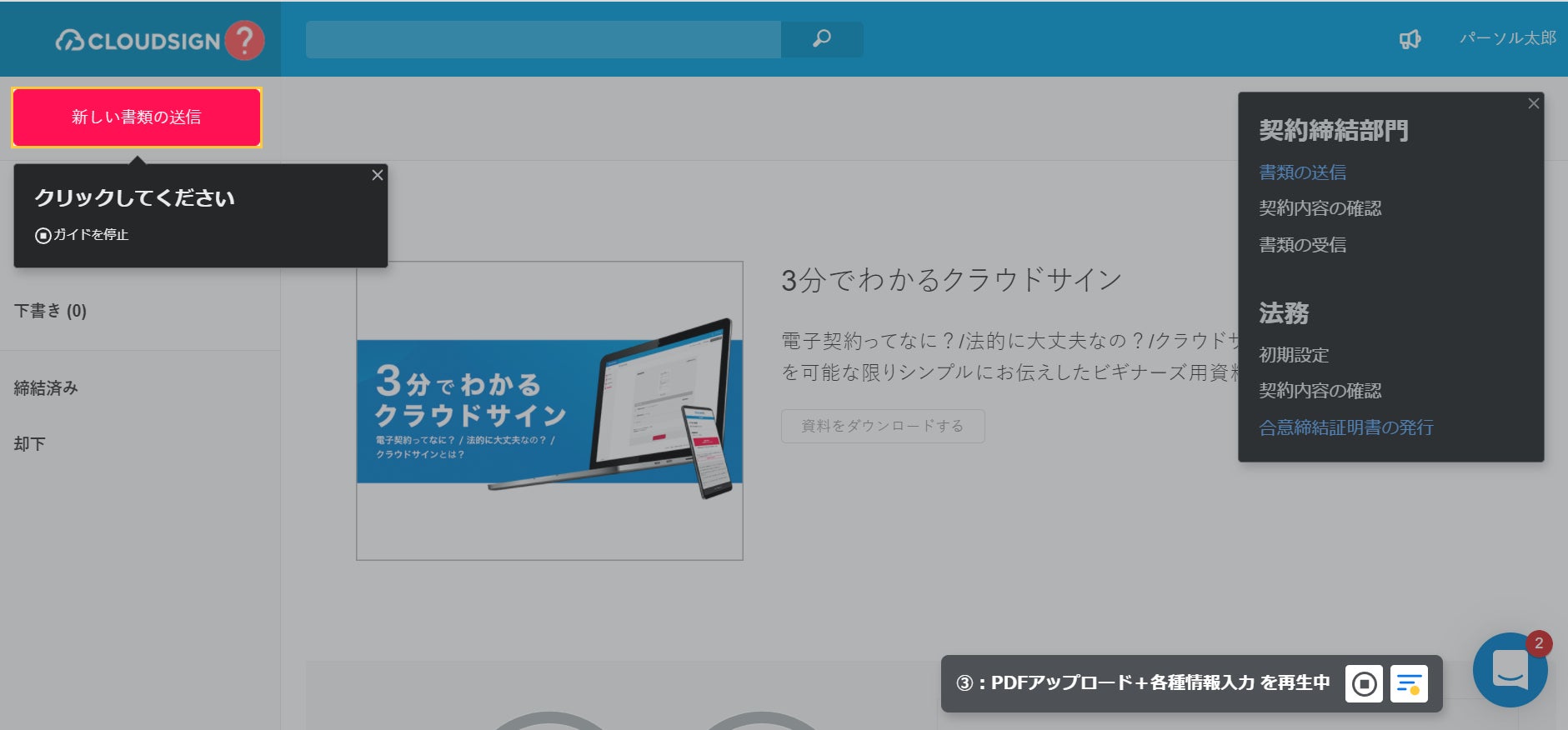Image resolution: width=1568 pixels, height=730 pixels.
Task: Close the 契約締結部門 guide panel
Action: coord(1534,103)
